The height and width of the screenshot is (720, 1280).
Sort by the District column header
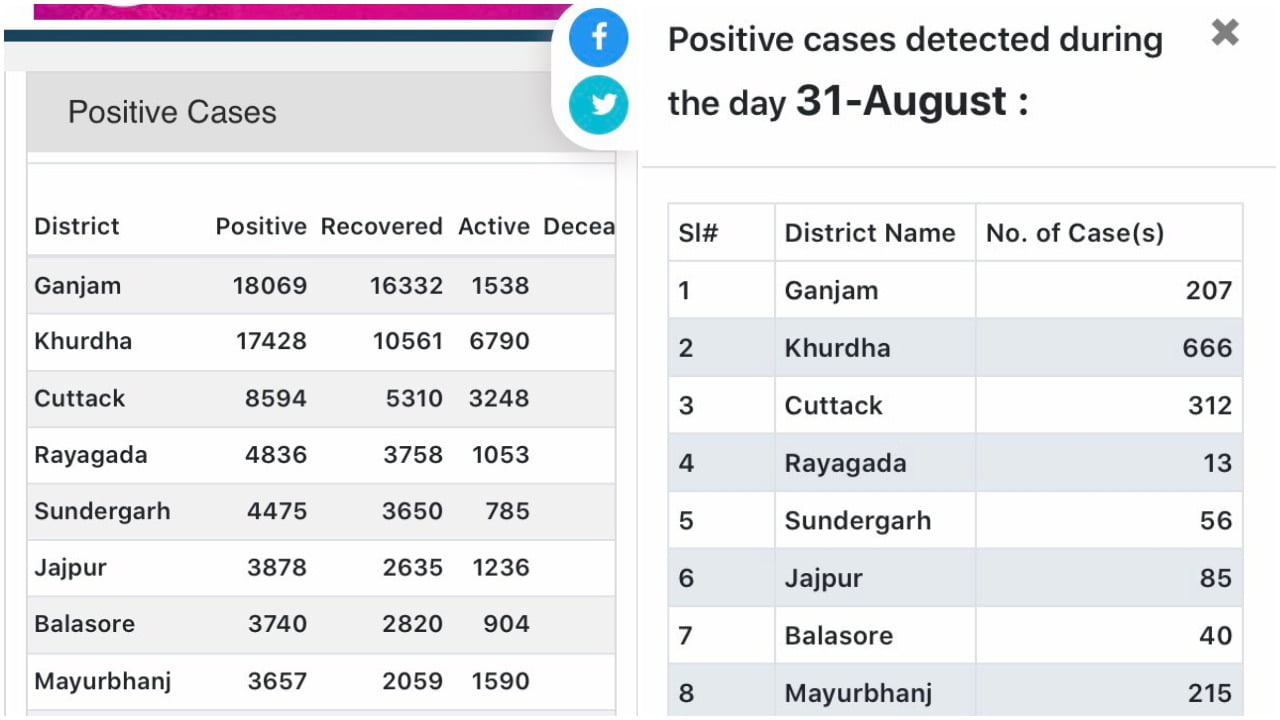(x=77, y=226)
